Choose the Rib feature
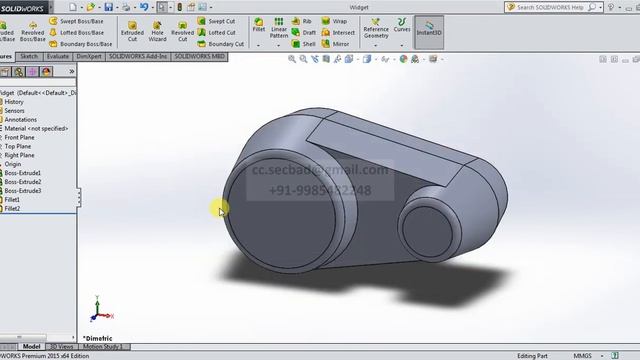Viewport: 640px width, 360px height. (x=302, y=21)
